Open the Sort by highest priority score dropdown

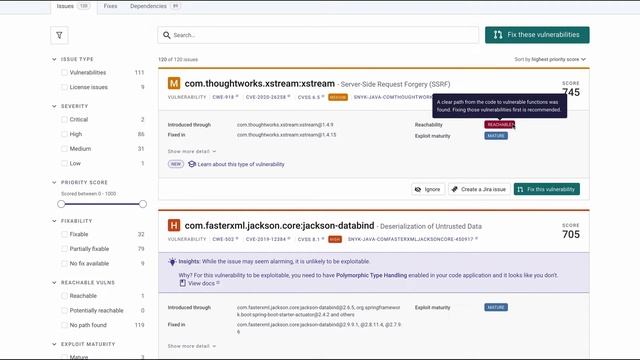pyautogui.click(x=550, y=59)
